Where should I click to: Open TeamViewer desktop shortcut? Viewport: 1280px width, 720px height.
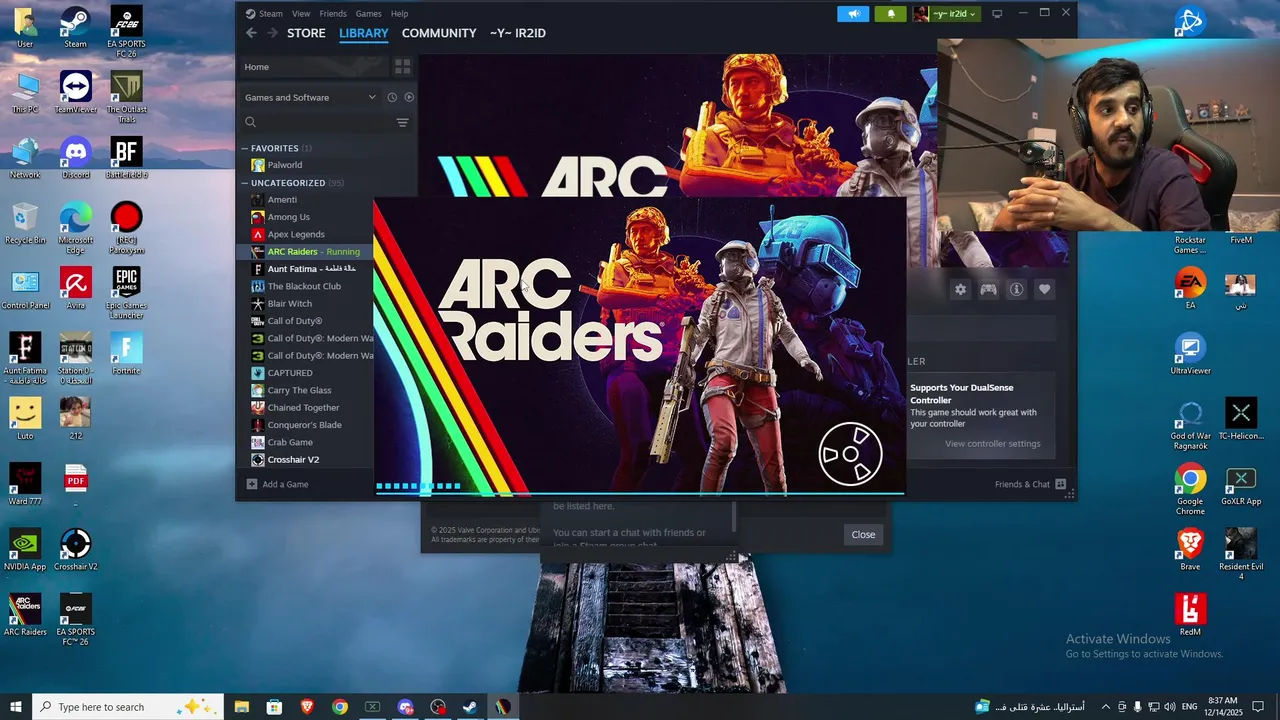click(76, 93)
